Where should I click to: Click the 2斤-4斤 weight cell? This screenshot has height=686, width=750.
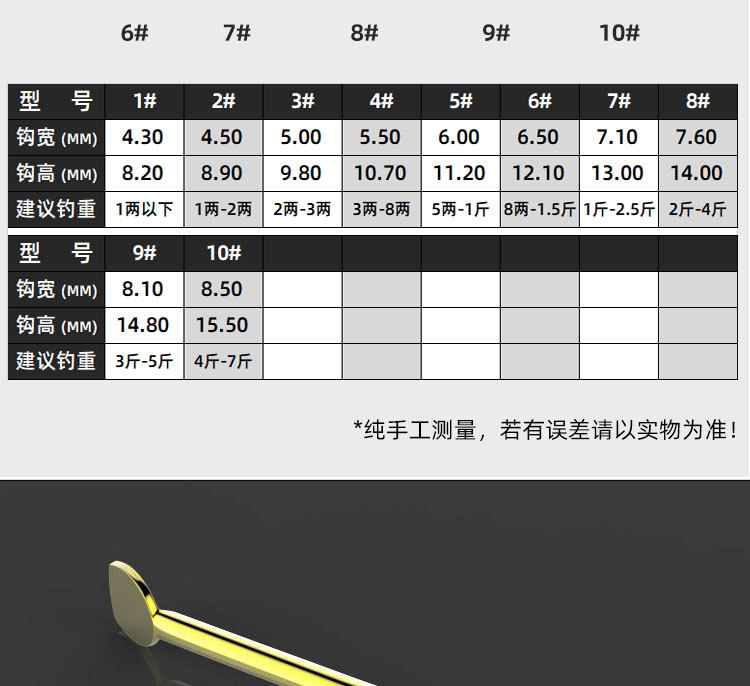point(698,210)
